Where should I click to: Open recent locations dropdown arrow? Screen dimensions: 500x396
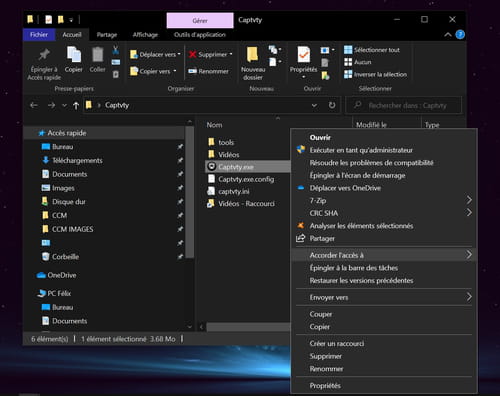[x=64, y=106]
